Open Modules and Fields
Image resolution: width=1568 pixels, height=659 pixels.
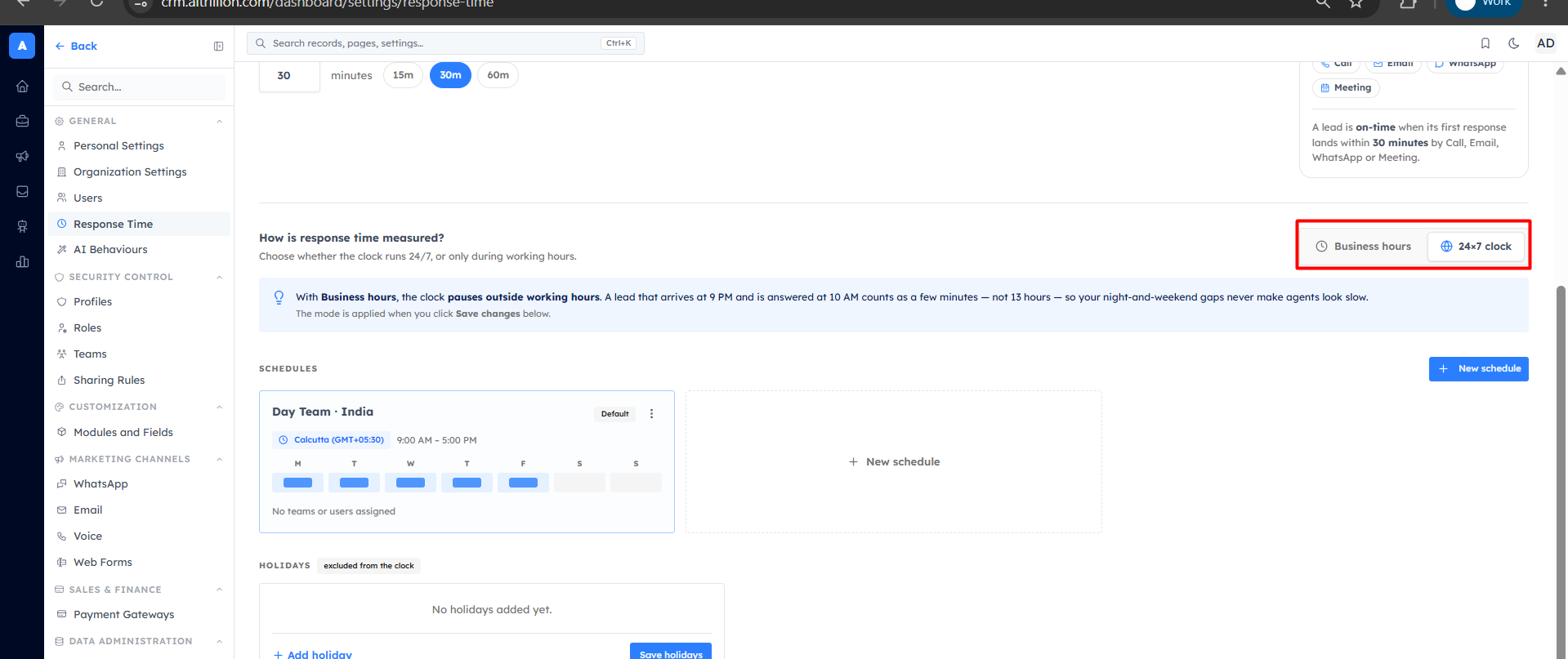[139, 433]
